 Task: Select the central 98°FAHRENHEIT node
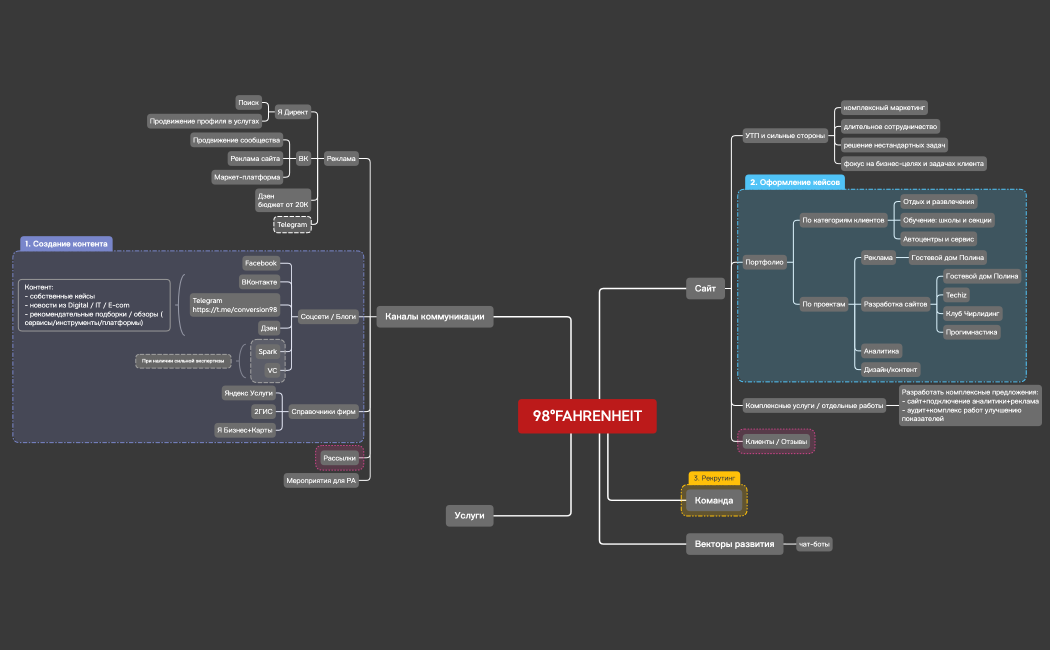(x=587, y=416)
